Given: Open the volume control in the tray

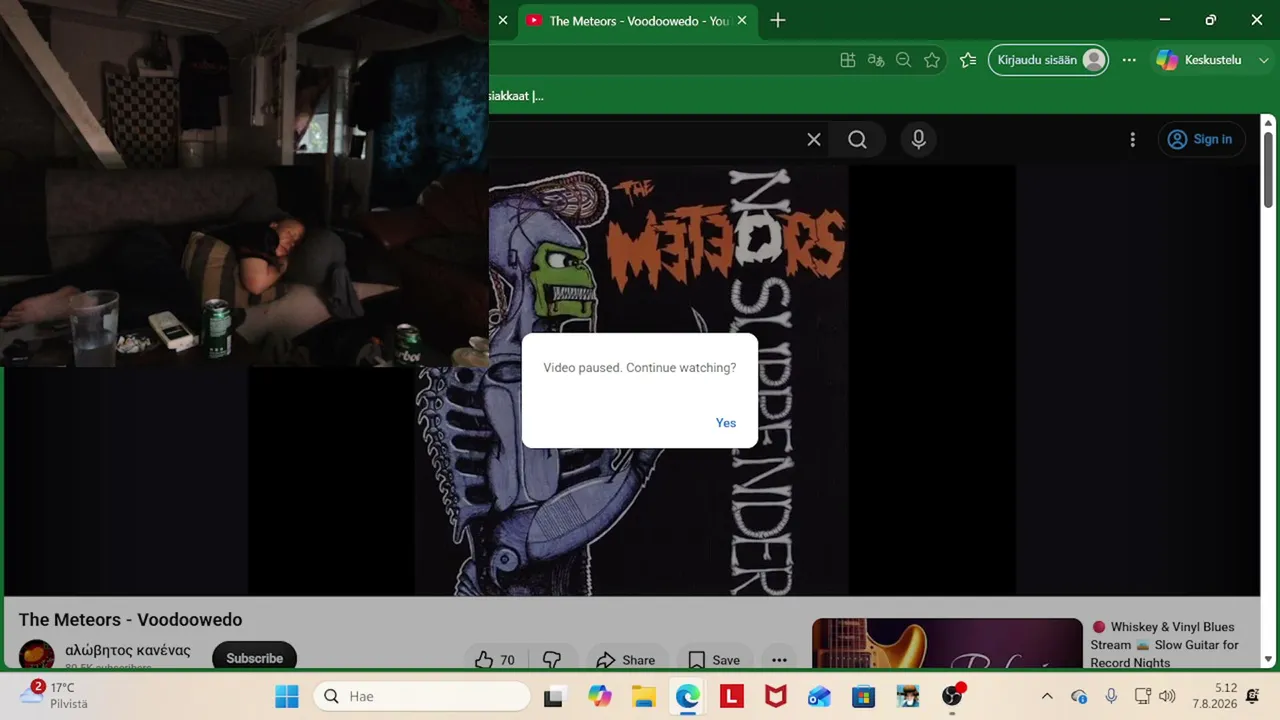Looking at the screenshot, I should (x=1167, y=696).
